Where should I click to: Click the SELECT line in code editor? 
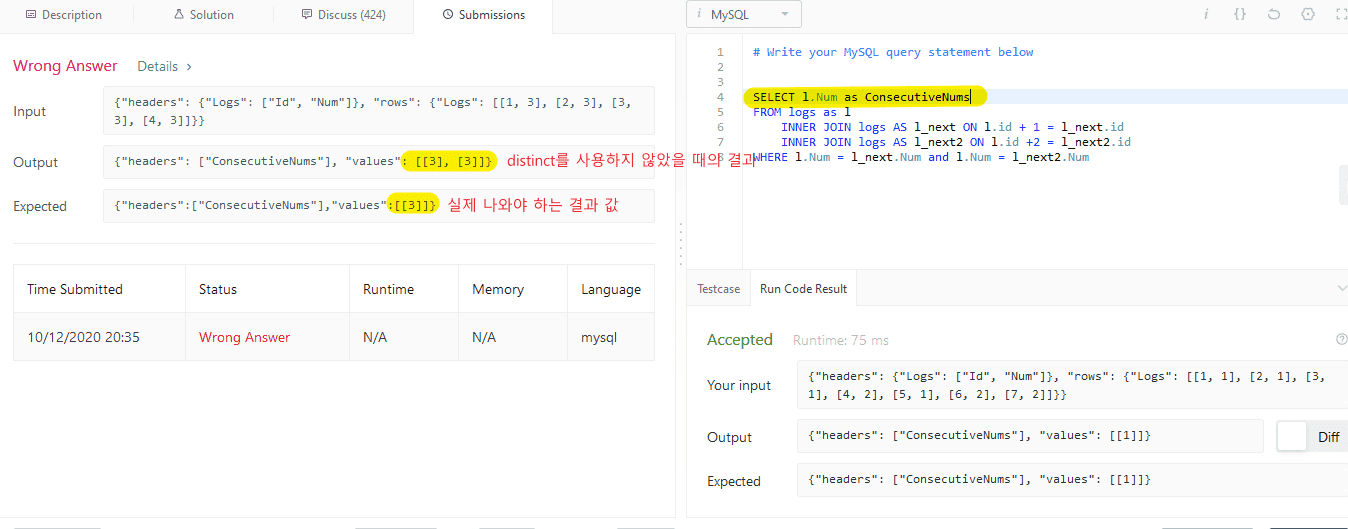coord(867,97)
